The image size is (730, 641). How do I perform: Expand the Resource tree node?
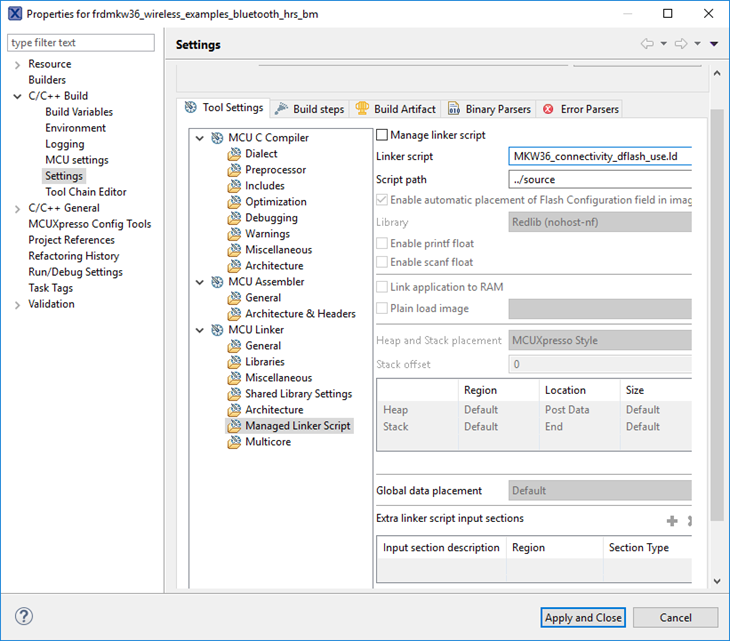pyautogui.click(x=17, y=64)
